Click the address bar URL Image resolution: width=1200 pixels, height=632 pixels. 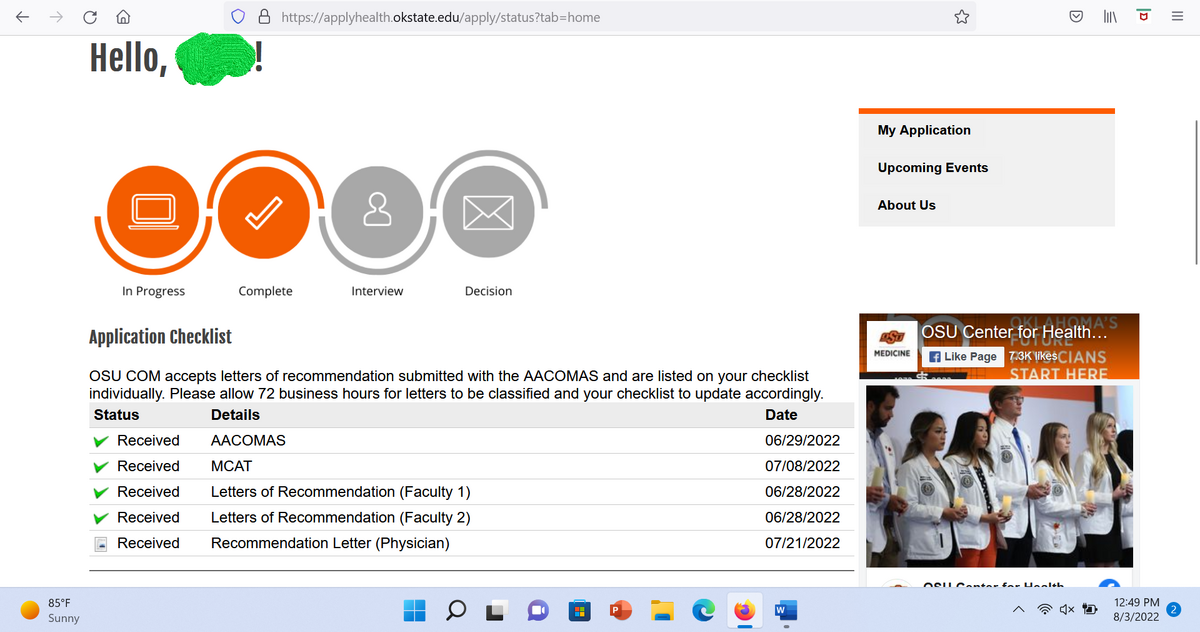441,17
